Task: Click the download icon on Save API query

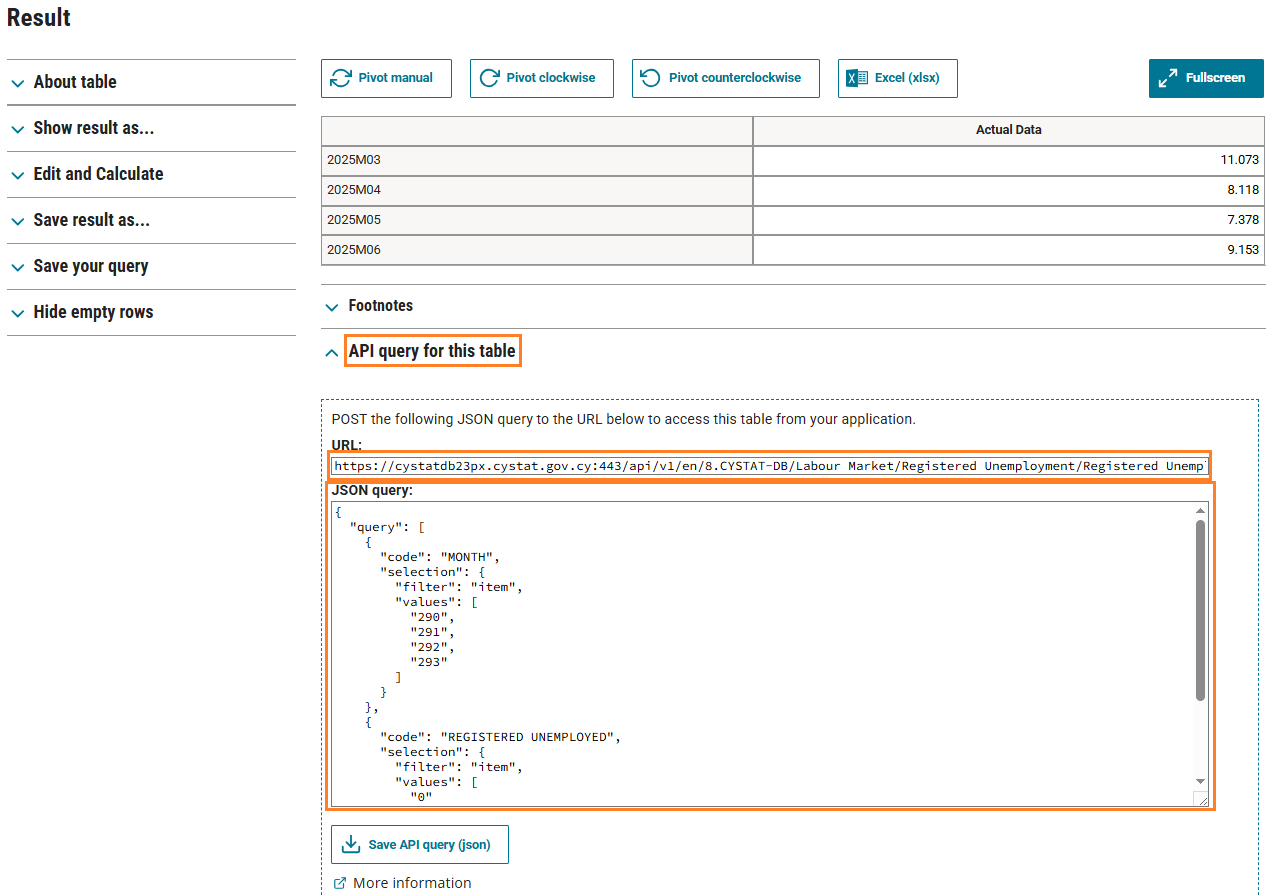Action: (351, 845)
